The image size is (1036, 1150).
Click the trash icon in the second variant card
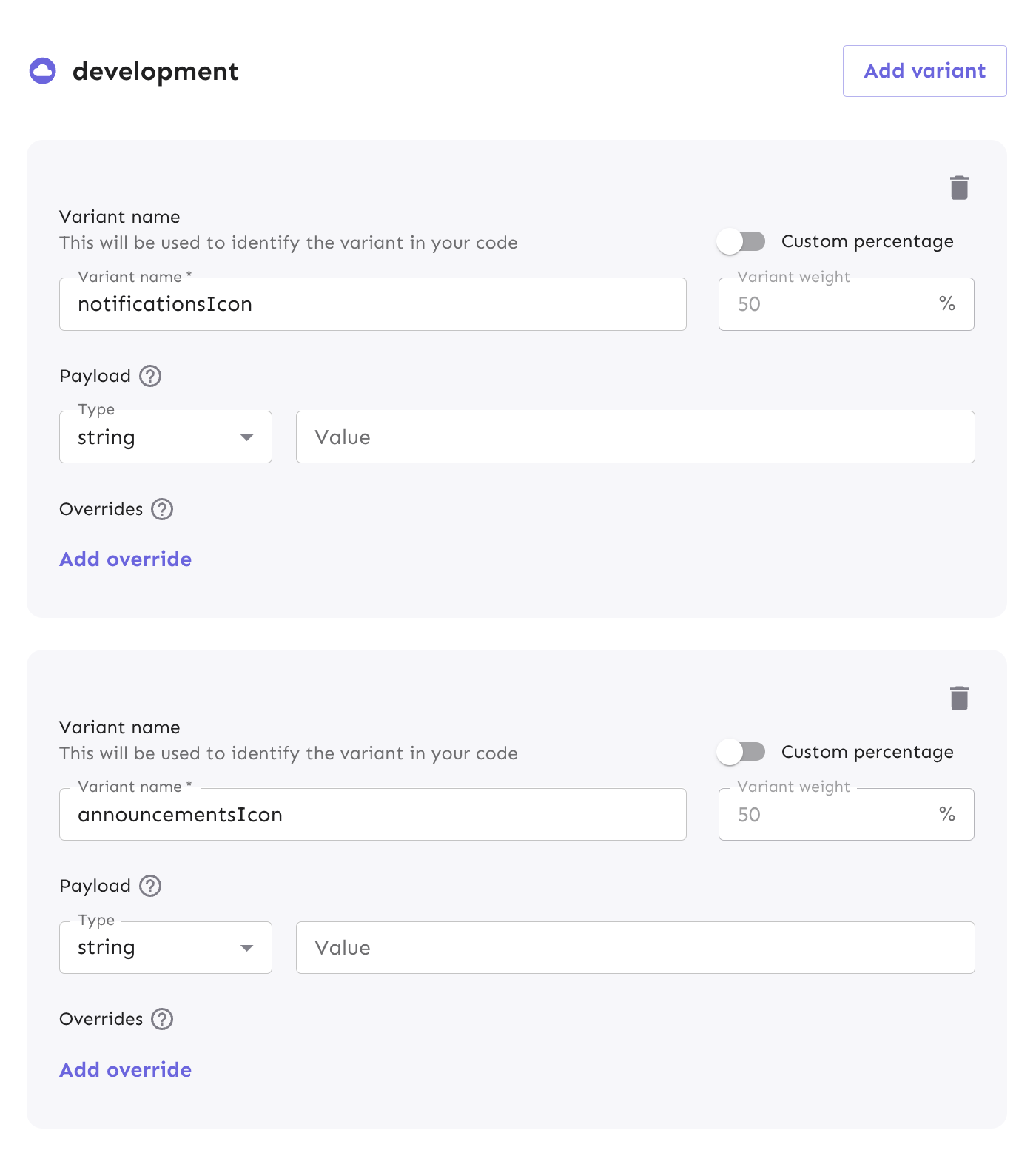point(960,696)
